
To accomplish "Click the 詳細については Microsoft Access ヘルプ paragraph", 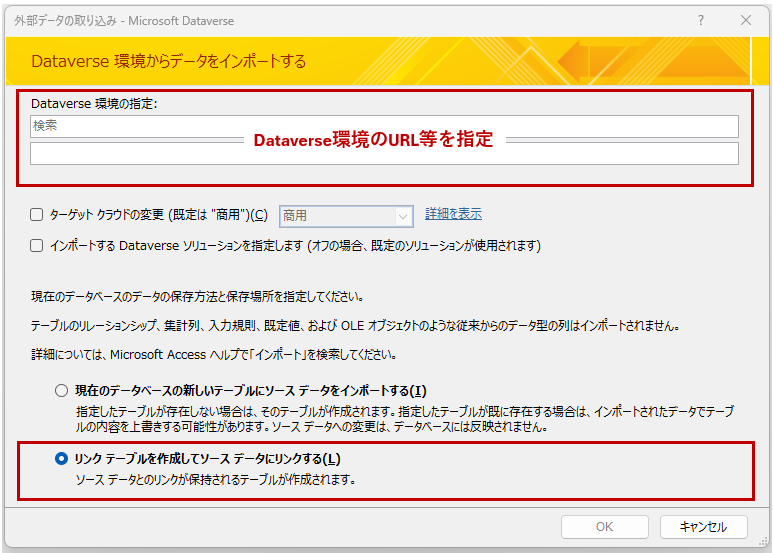I will [210, 354].
